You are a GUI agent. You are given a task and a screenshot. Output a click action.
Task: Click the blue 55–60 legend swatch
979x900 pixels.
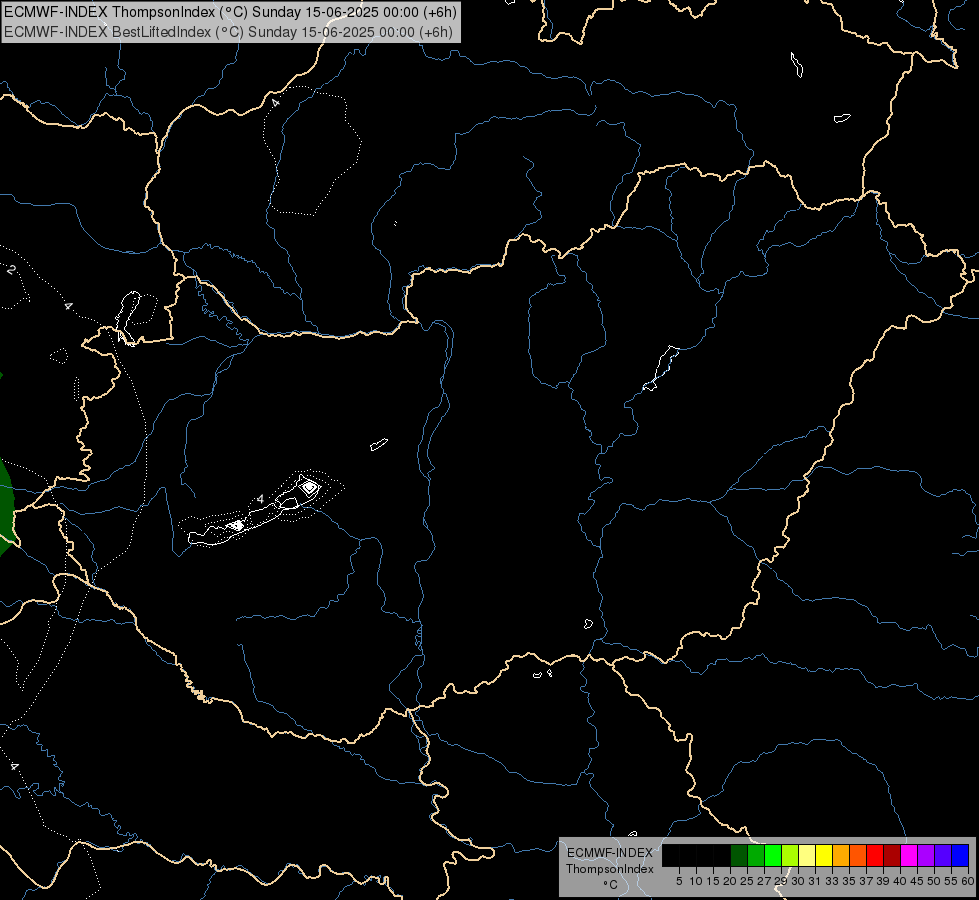point(960,855)
